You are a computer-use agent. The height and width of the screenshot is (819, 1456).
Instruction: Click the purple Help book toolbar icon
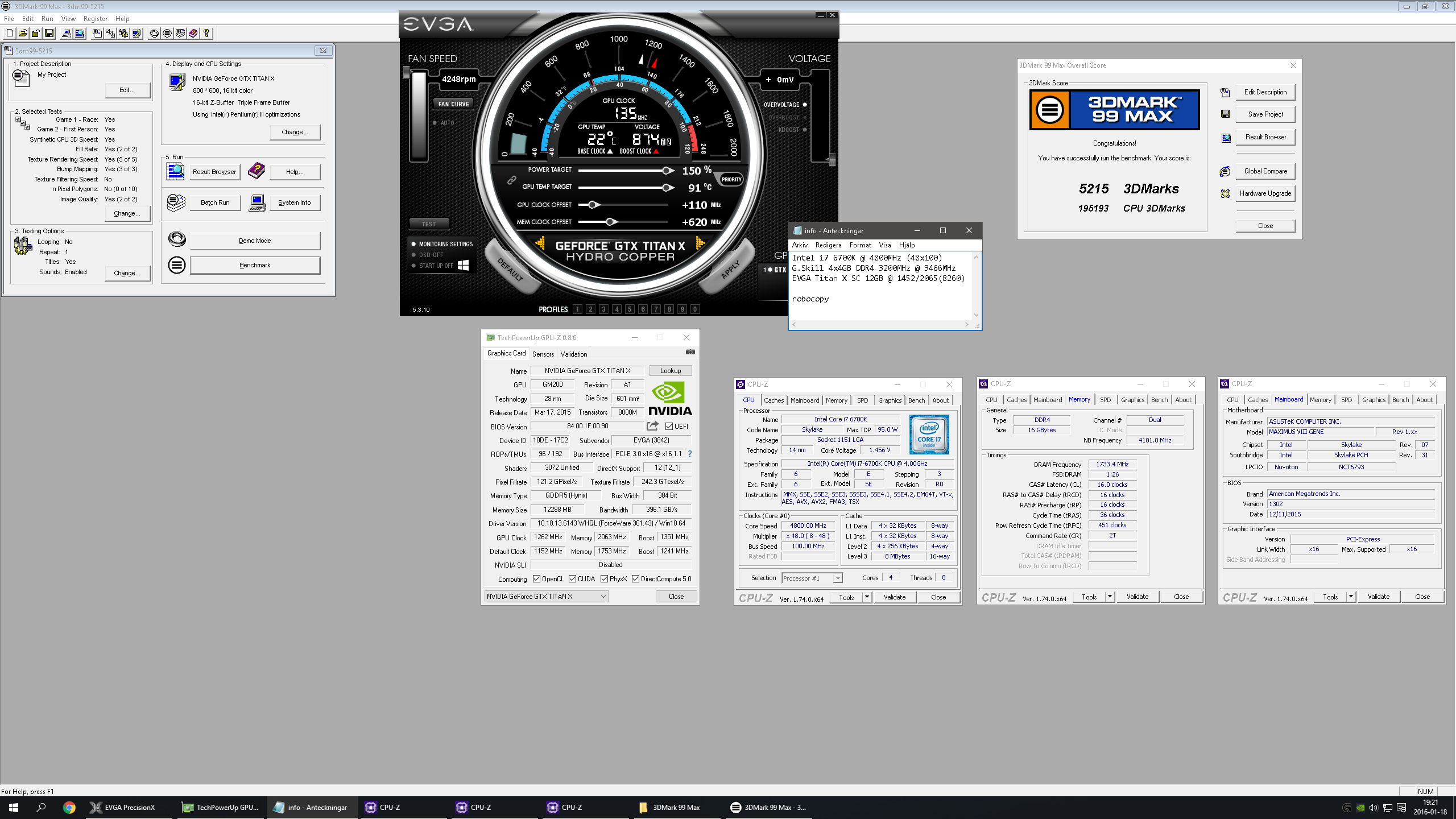[193, 34]
